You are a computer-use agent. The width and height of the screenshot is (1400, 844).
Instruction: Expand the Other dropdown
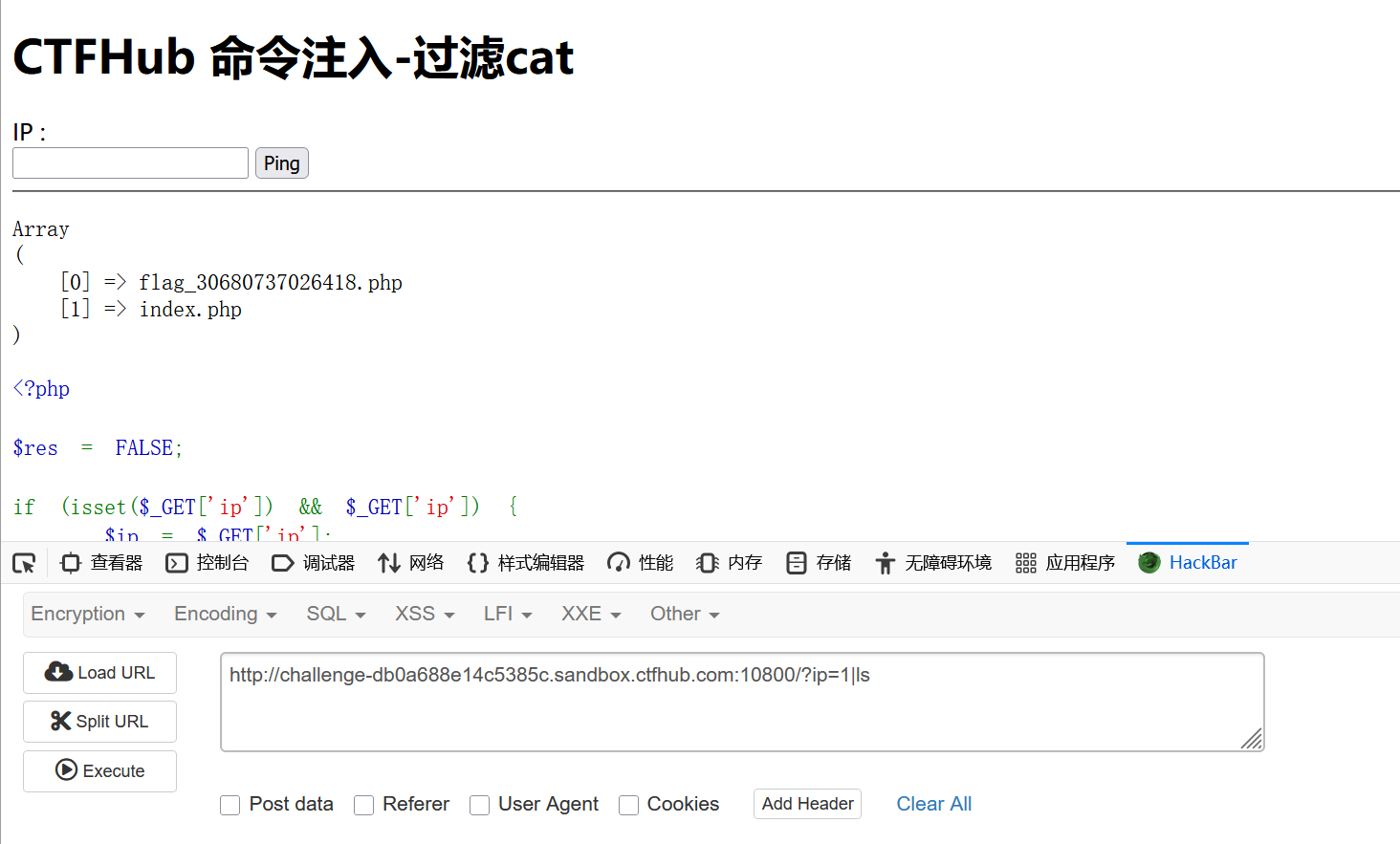(x=685, y=614)
